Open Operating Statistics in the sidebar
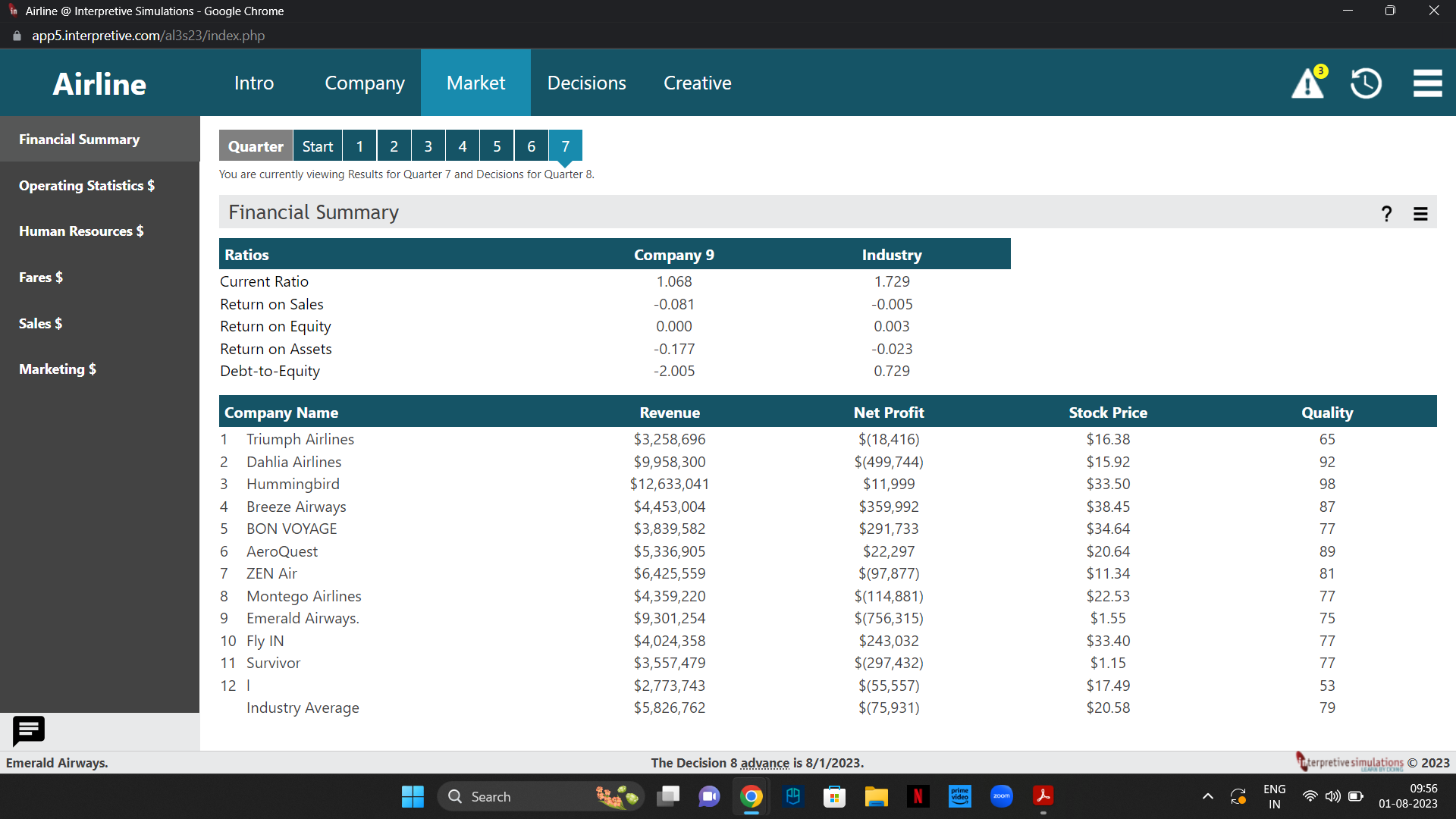 (86, 186)
